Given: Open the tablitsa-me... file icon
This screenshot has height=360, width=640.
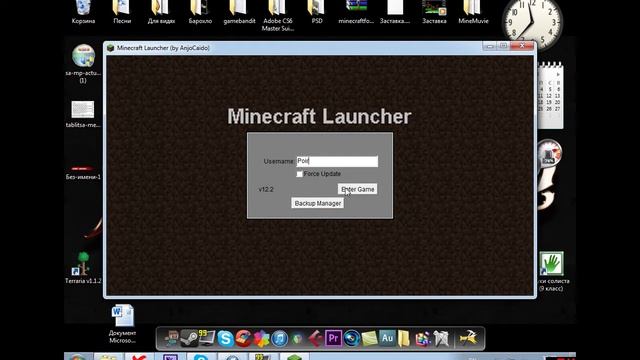Looking at the screenshot, I should [83, 114].
